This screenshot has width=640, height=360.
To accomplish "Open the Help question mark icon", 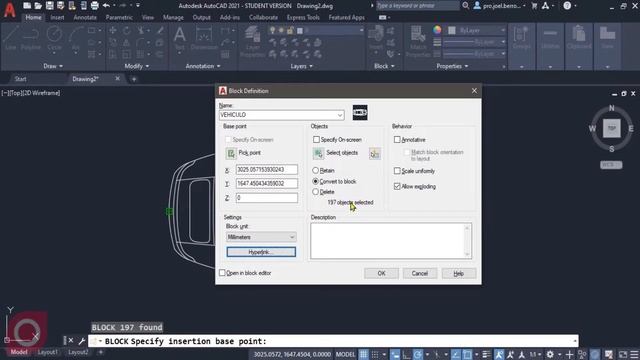I will pyautogui.click(x=567, y=6).
